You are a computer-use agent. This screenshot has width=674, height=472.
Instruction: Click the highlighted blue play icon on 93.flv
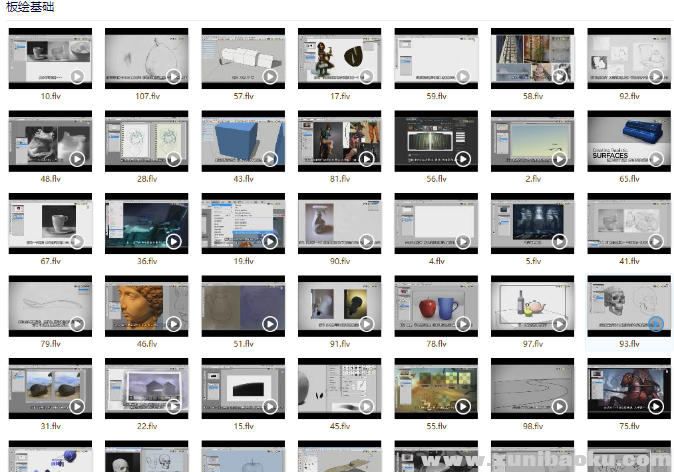tap(656, 325)
